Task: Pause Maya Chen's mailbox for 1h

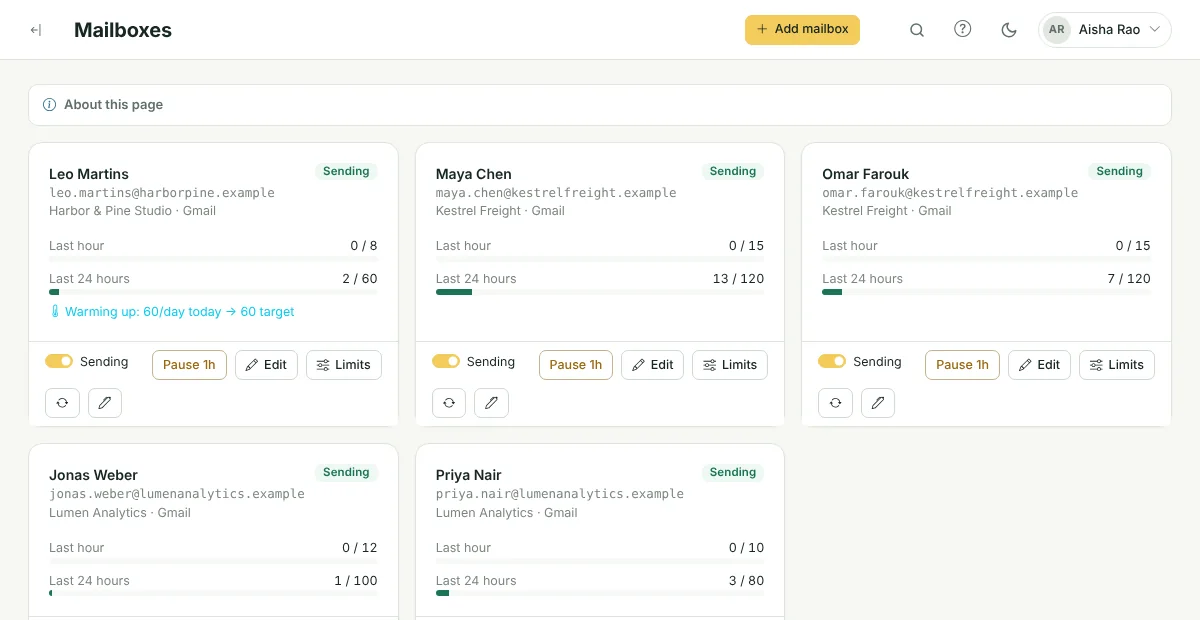Action: [576, 365]
